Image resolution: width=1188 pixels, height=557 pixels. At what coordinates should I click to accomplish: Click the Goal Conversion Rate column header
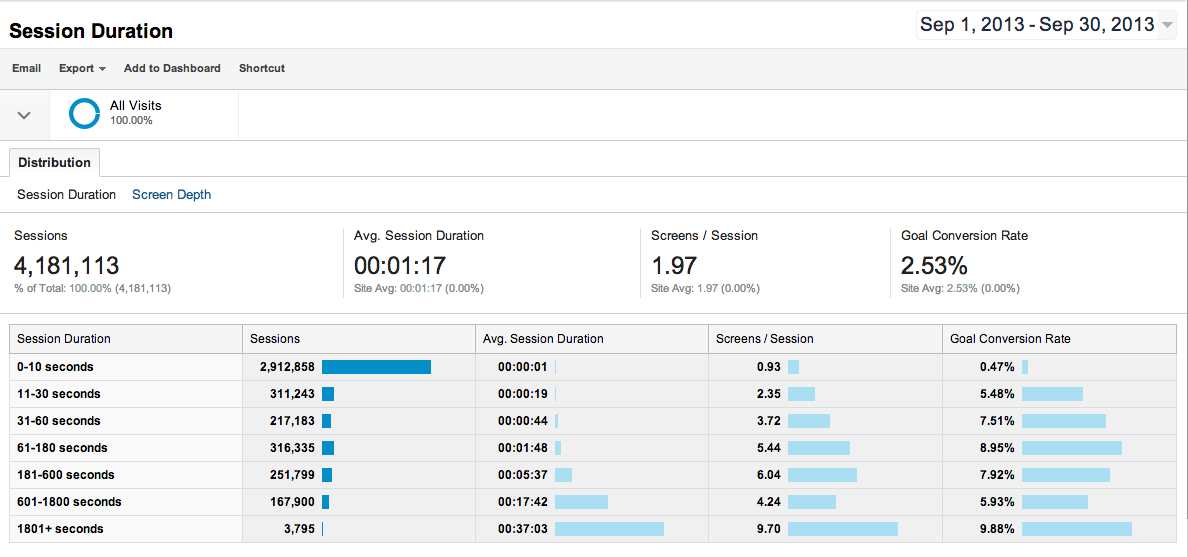coord(1010,339)
